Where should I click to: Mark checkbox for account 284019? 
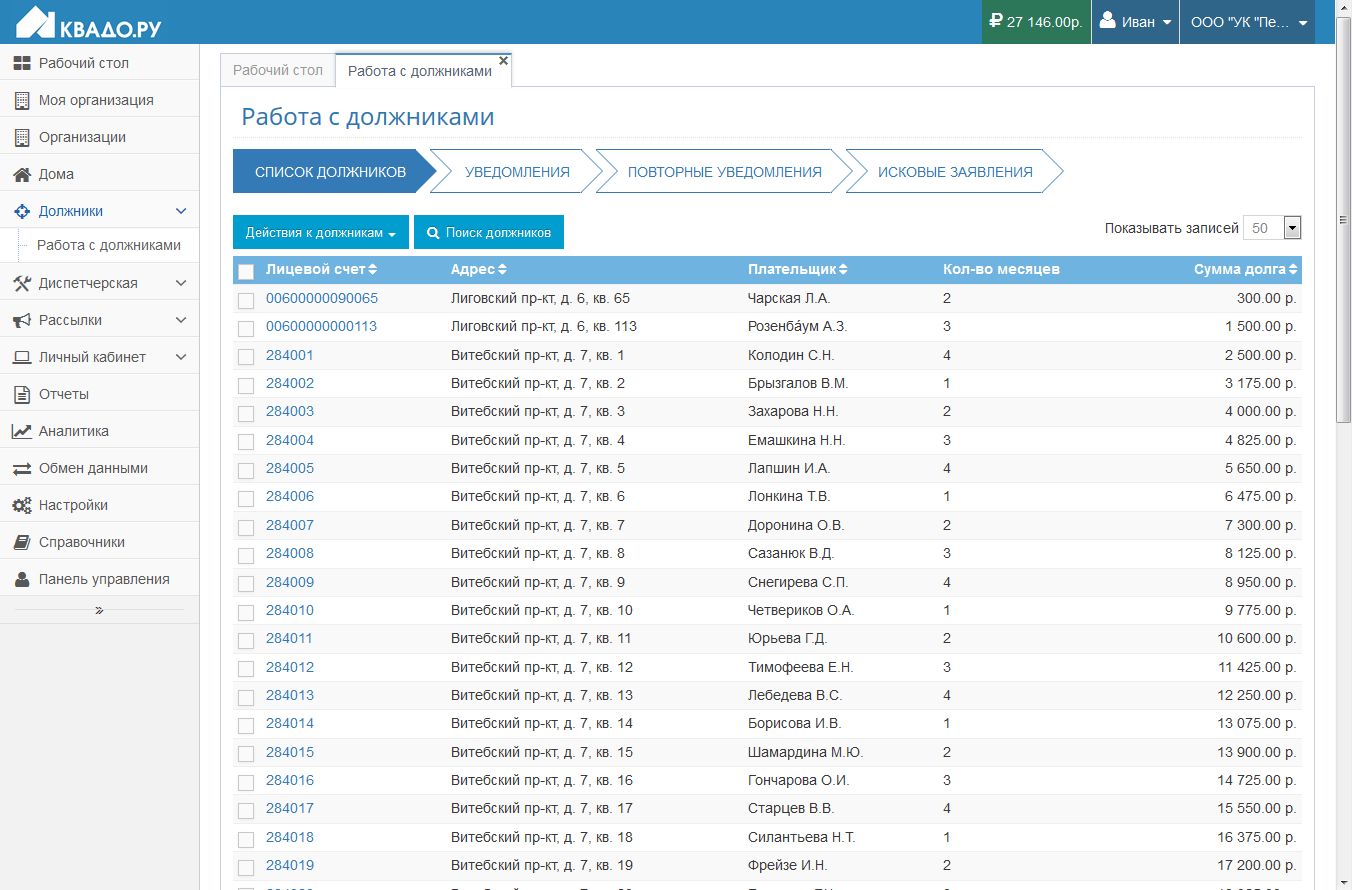coord(246,867)
